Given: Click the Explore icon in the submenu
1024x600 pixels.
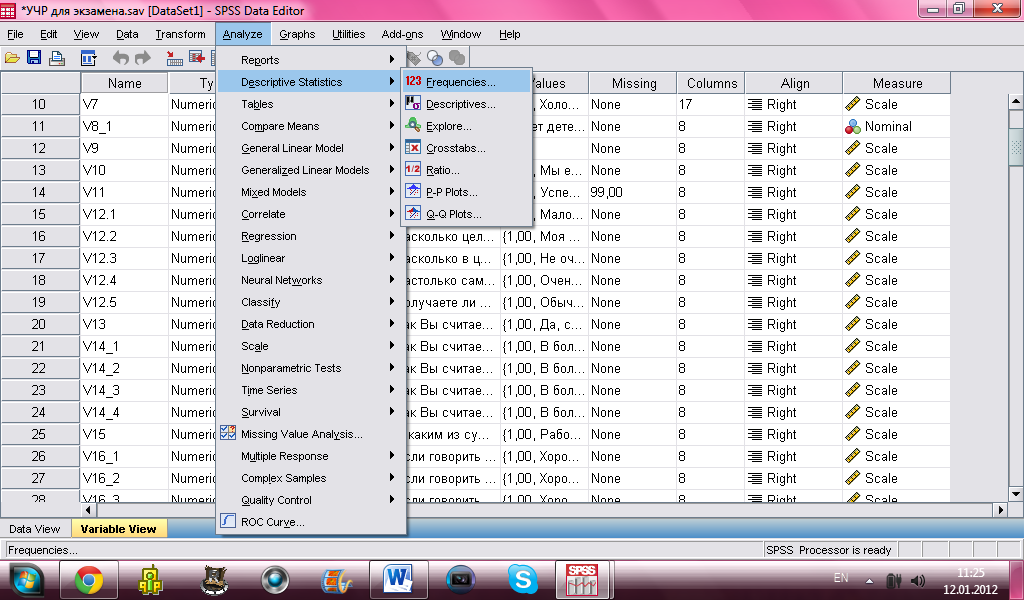Looking at the screenshot, I should [413, 125].
